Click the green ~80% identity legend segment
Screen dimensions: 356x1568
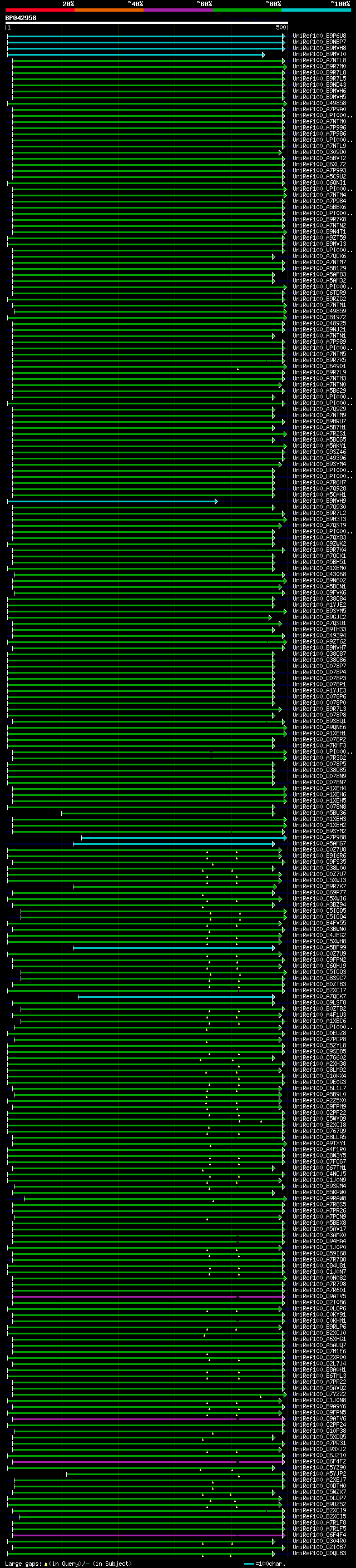[247, 10]
